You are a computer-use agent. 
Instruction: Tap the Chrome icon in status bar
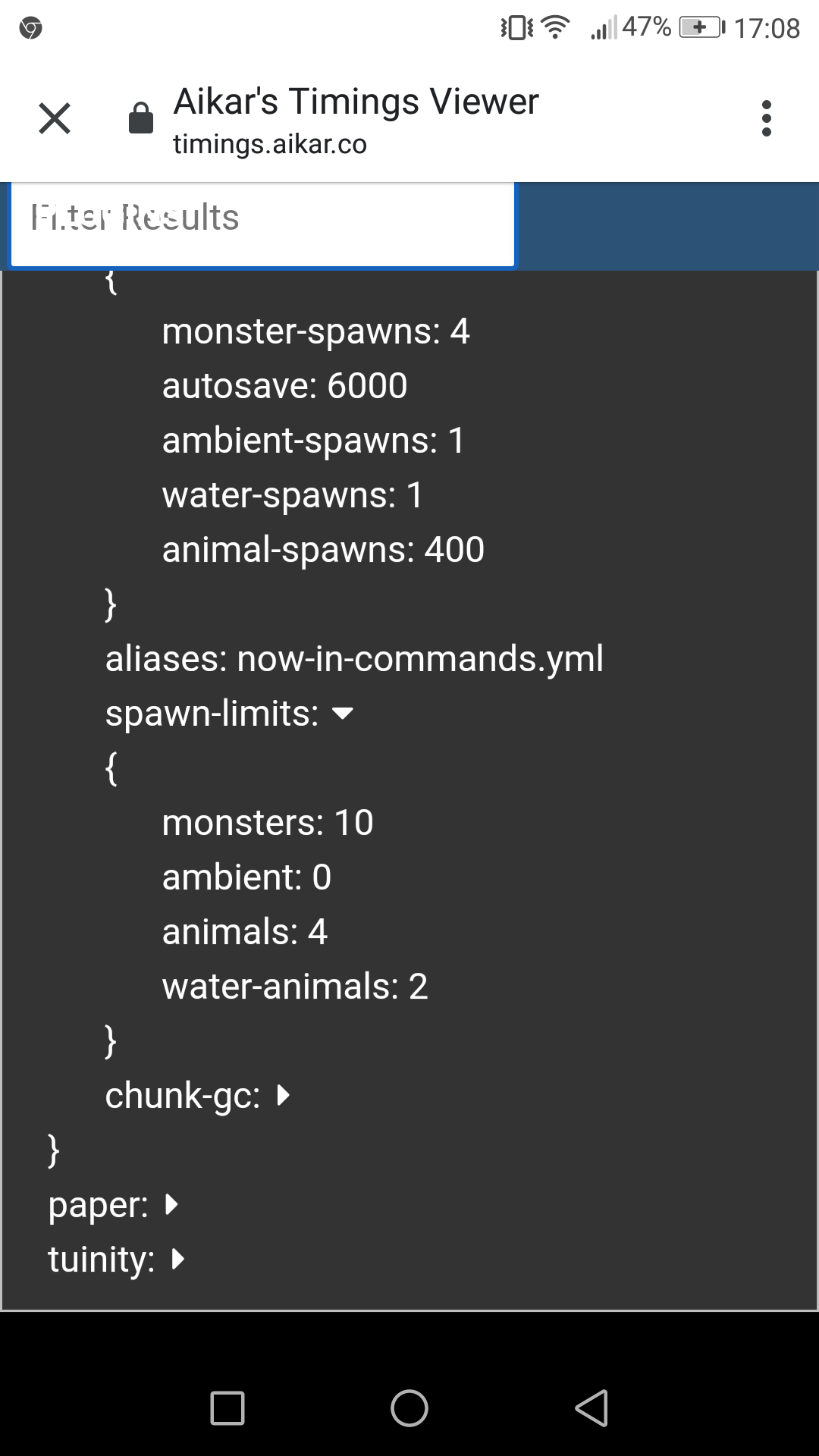coord(31,29)
